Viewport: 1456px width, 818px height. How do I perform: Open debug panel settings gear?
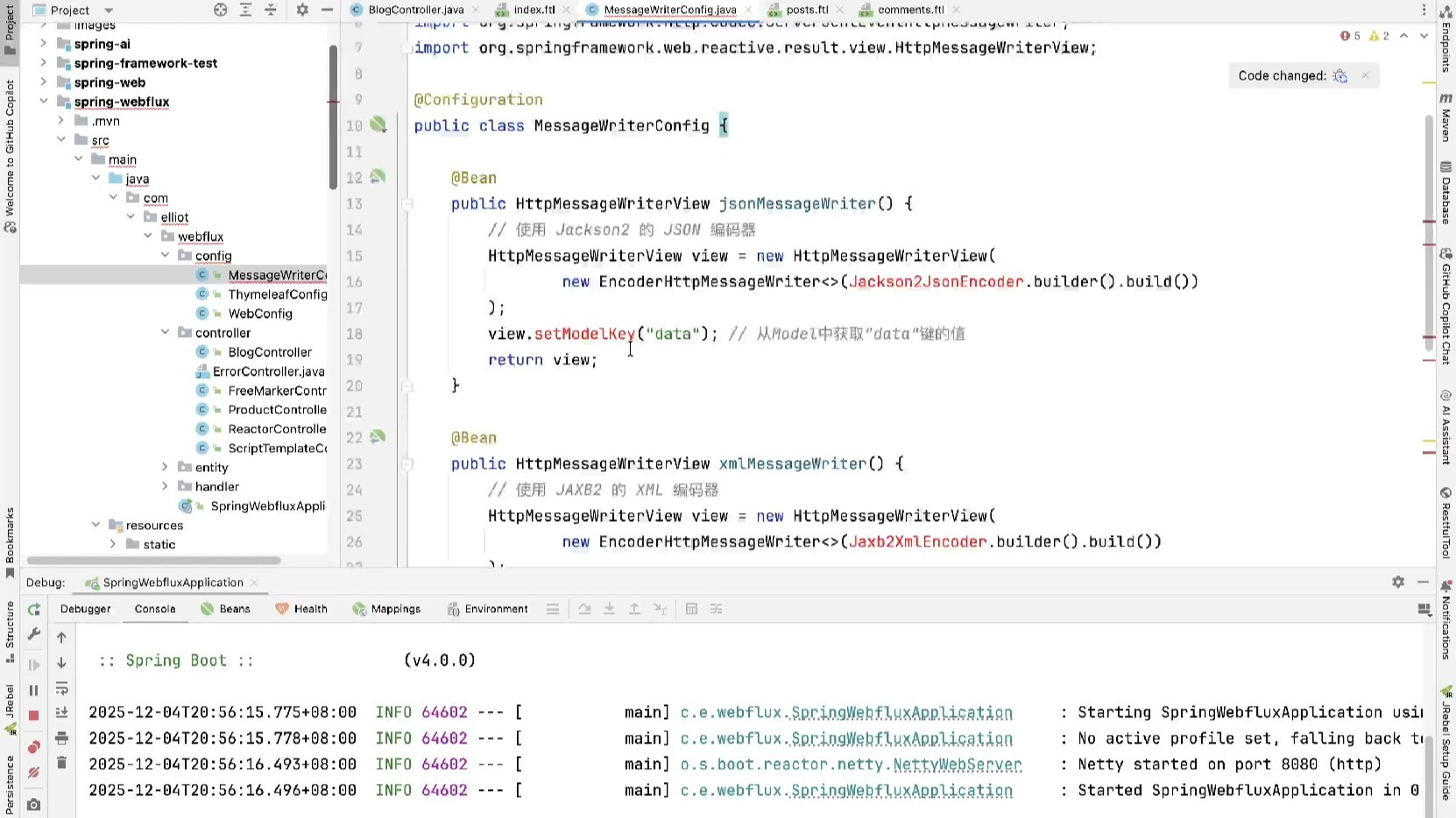1398,582
